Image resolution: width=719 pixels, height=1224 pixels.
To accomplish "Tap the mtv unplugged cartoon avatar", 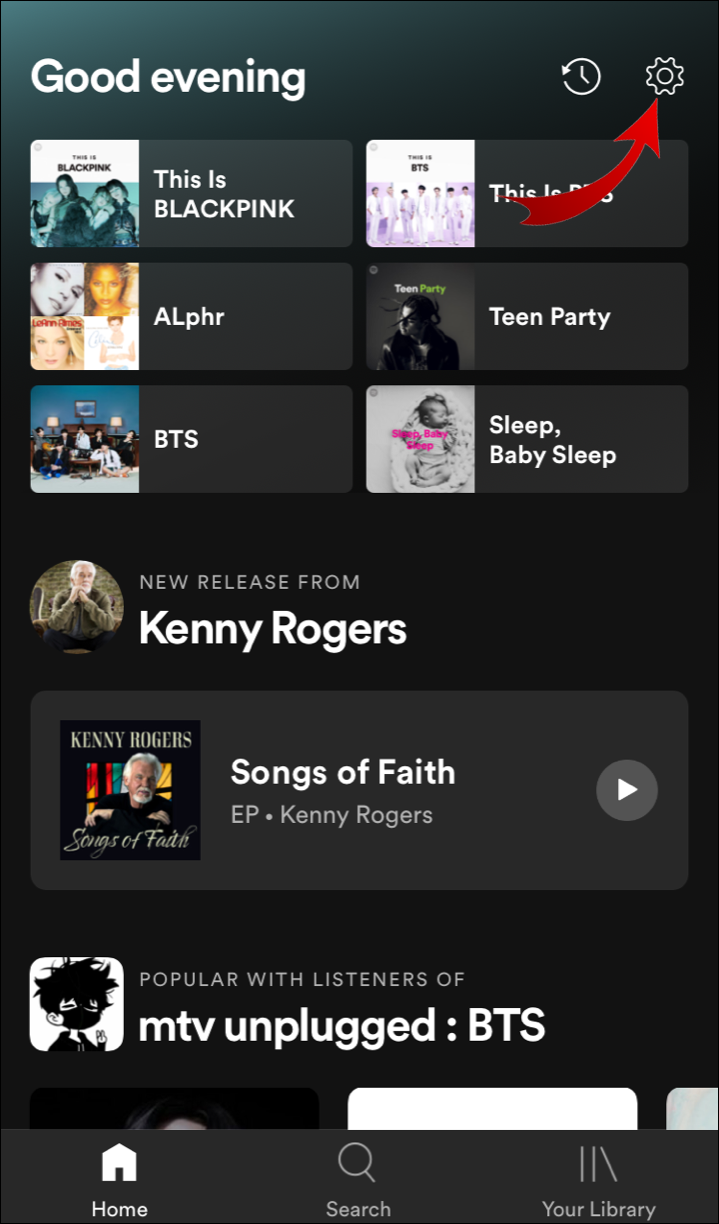I will [77, 1004].
